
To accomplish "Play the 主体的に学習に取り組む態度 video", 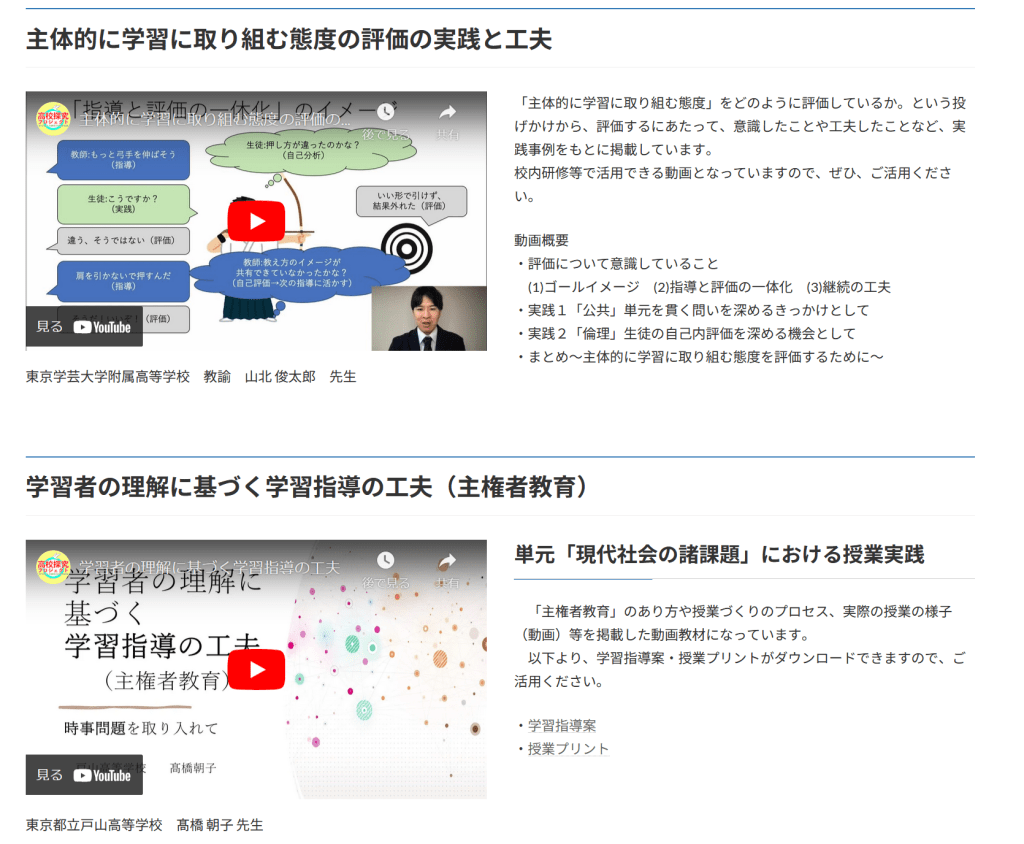I will click(254, 221).
